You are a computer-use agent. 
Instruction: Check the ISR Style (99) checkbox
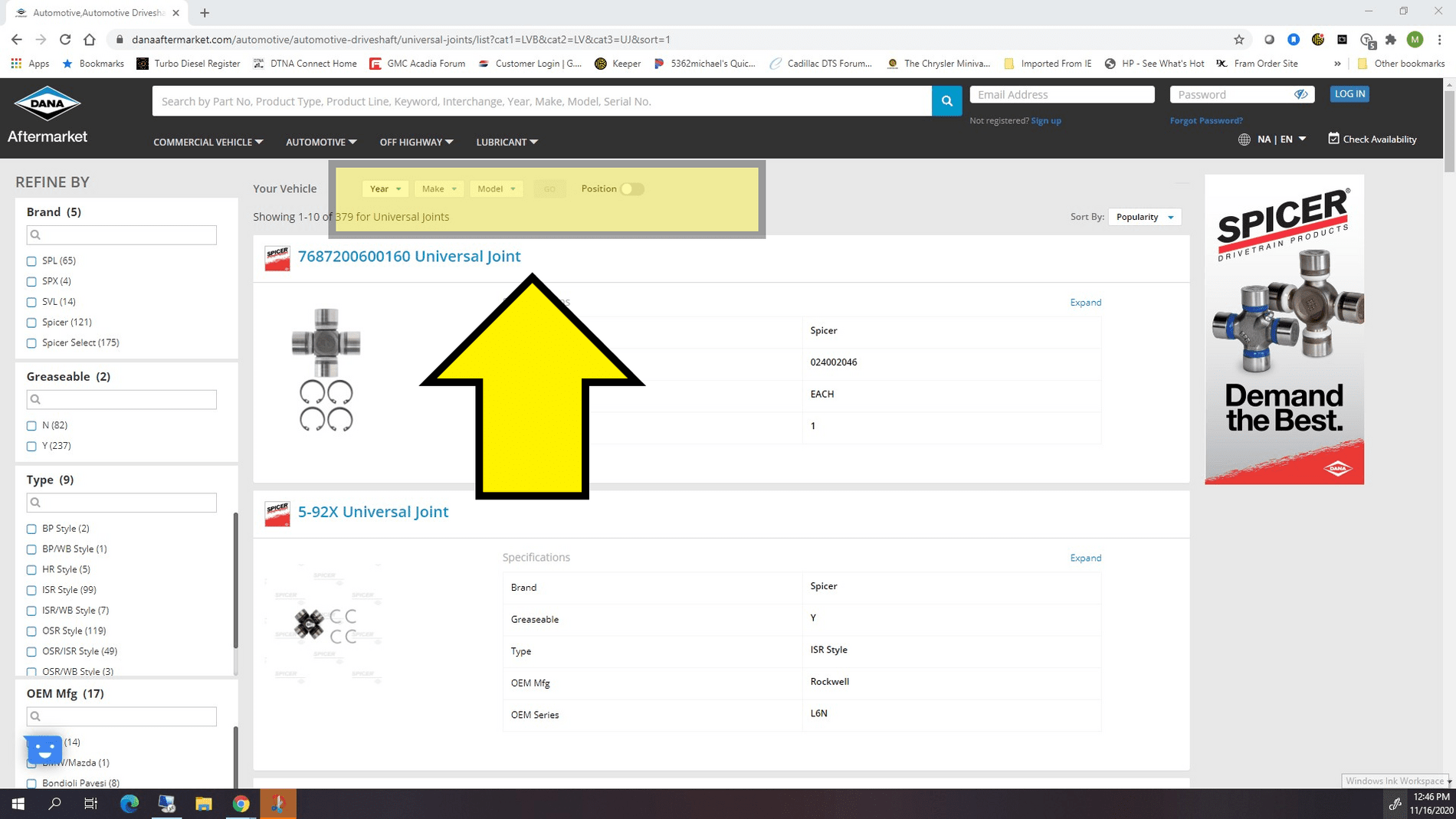pos(31,590)
